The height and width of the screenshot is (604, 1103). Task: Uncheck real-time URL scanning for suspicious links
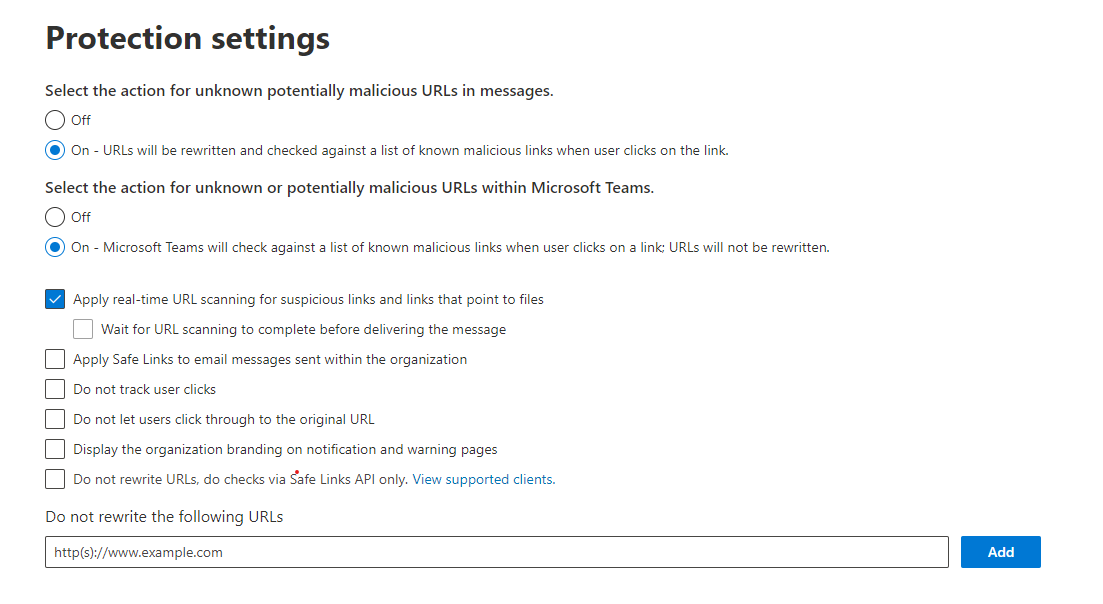pyautogui.click(x=55, y=298)
